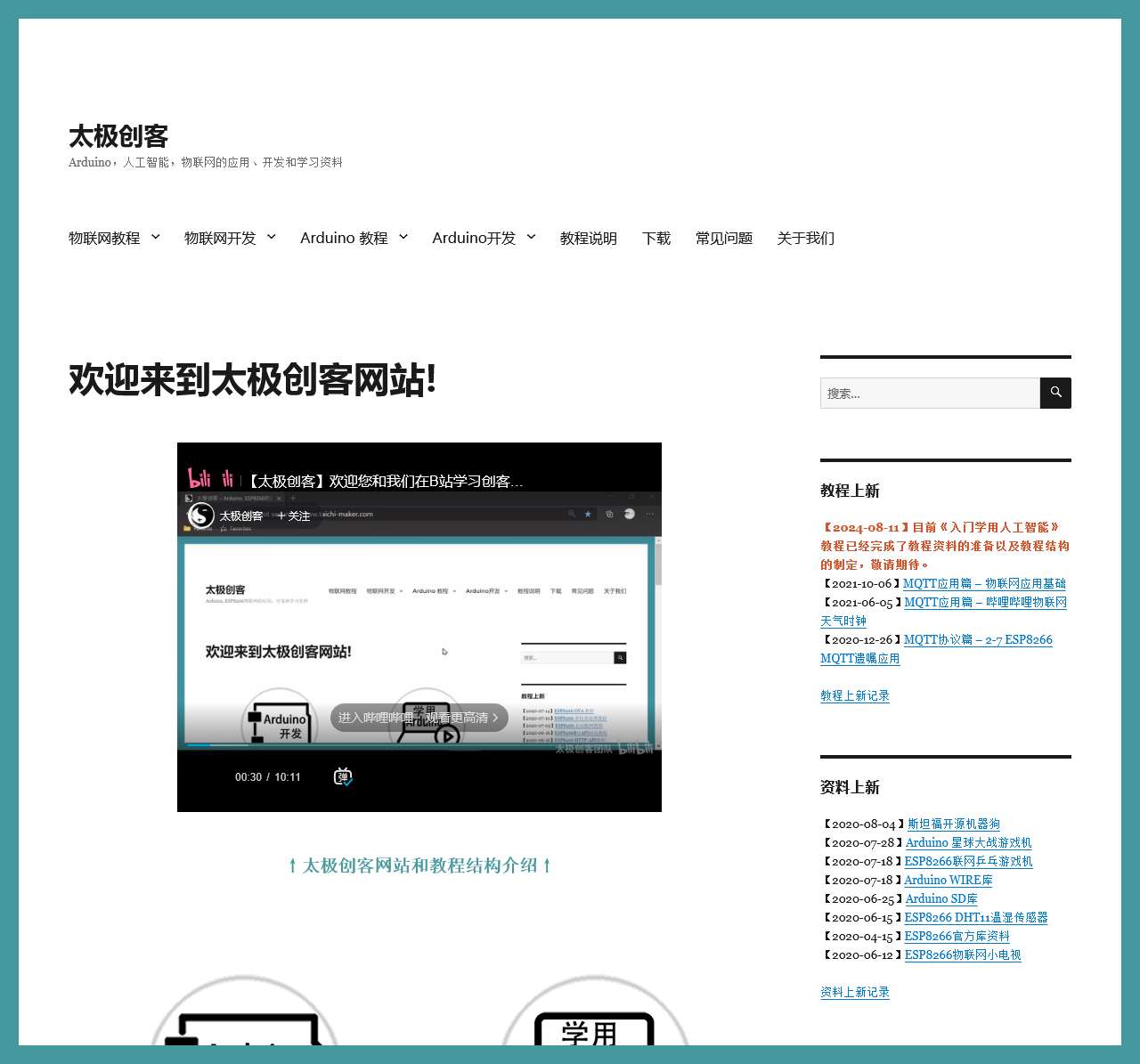The image size is (1140, 1064).
Task: Click the bilibili logo in video header
Action: tap(210, 479)
